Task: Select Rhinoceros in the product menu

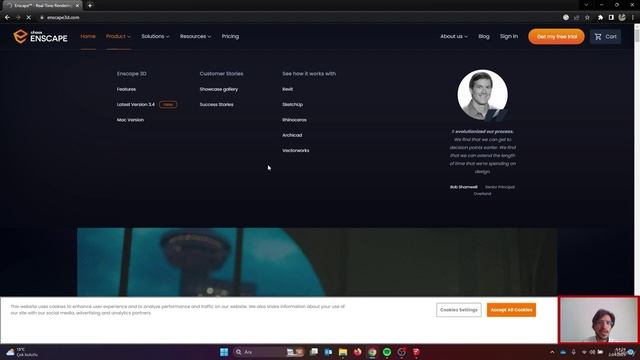Action: [294, 120]
